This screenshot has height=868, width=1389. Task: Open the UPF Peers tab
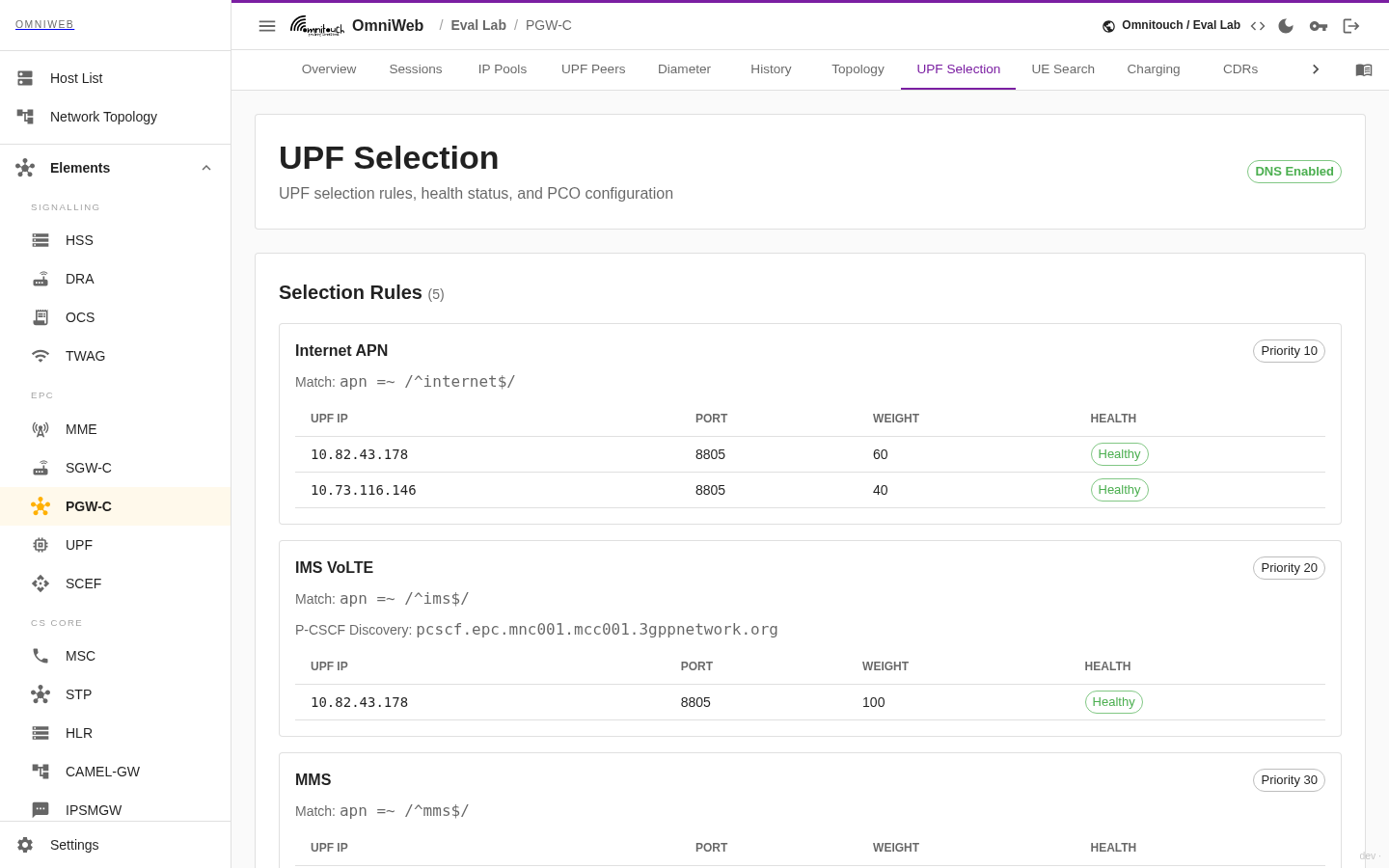pyautogui.click(x=593, y=69)
